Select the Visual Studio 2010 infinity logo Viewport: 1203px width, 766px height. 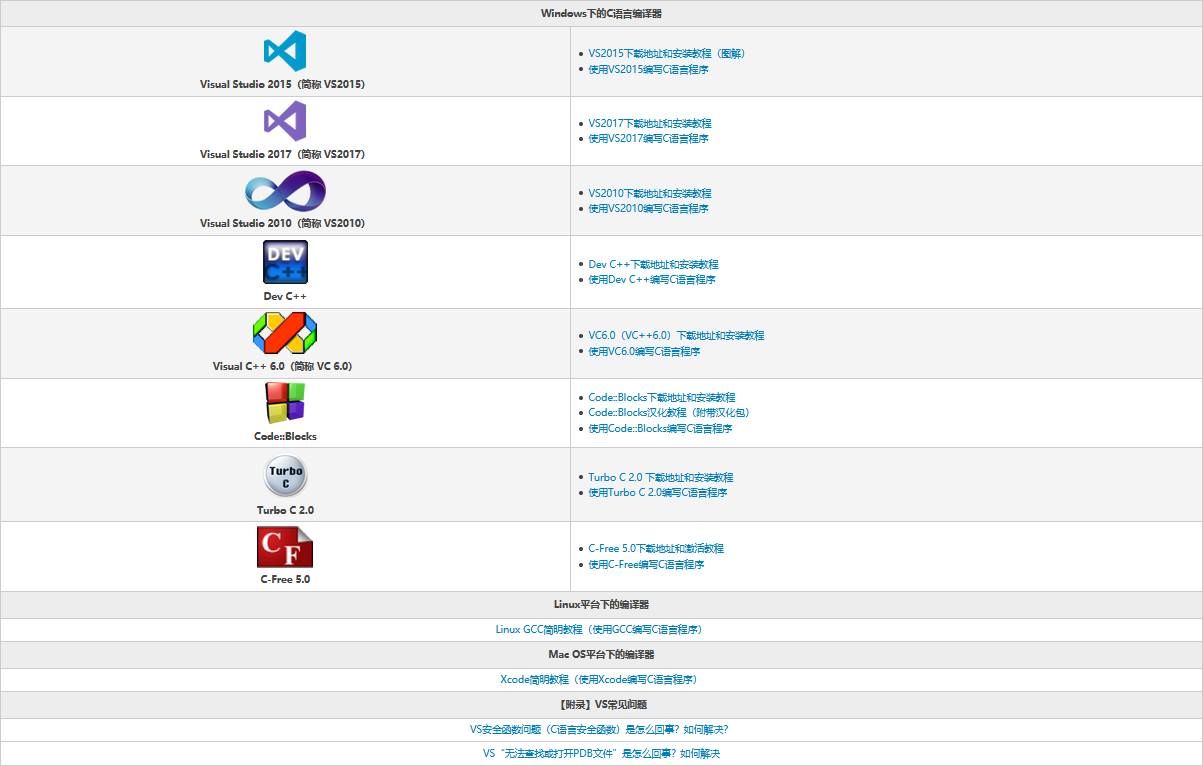285,192
